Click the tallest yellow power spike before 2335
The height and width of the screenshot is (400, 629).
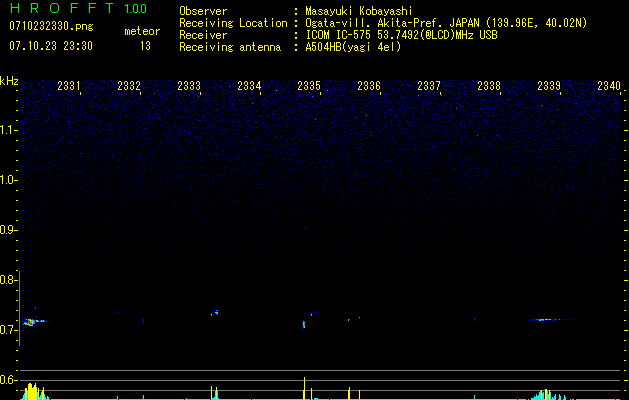(304, 388)
